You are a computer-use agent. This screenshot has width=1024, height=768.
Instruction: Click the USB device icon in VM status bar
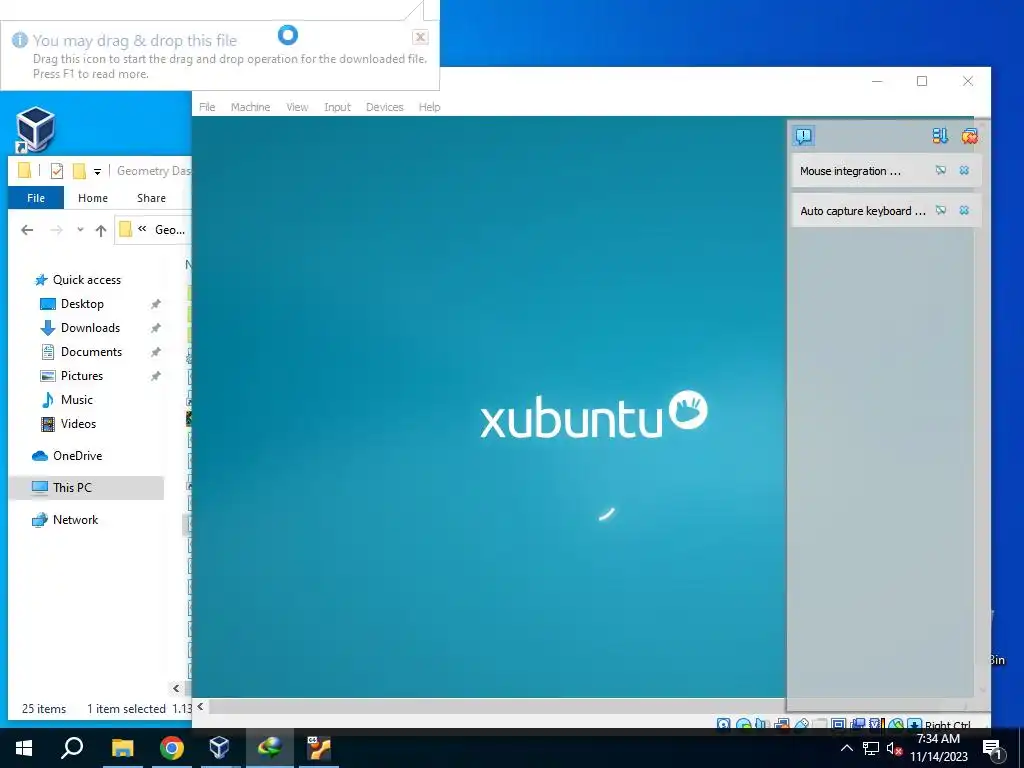801,724
